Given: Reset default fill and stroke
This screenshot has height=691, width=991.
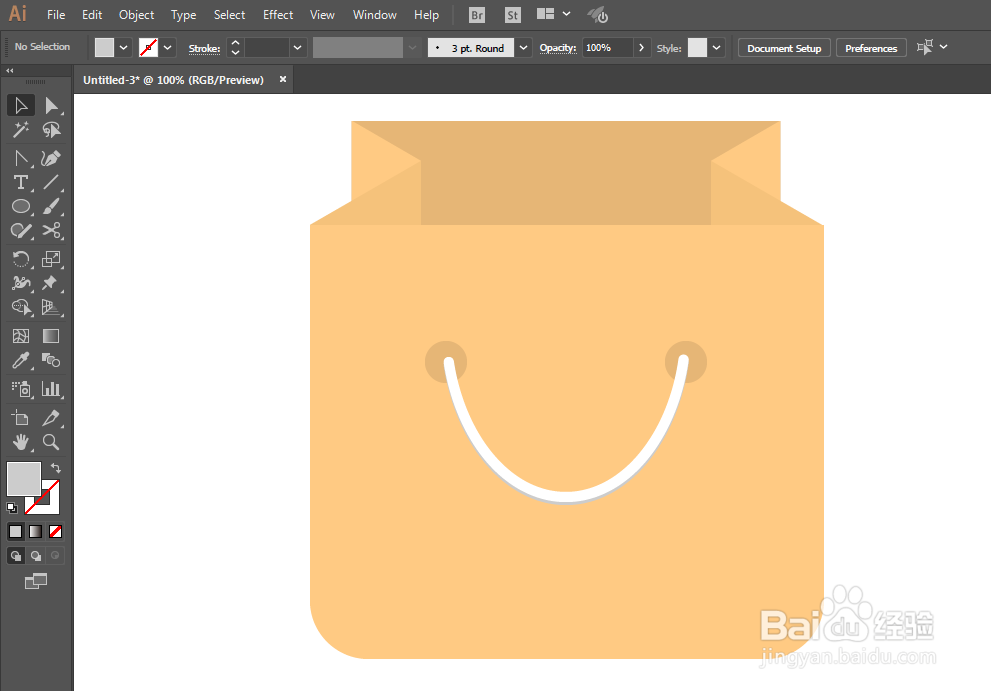Looking at the screenshot, I should (12, 507).
